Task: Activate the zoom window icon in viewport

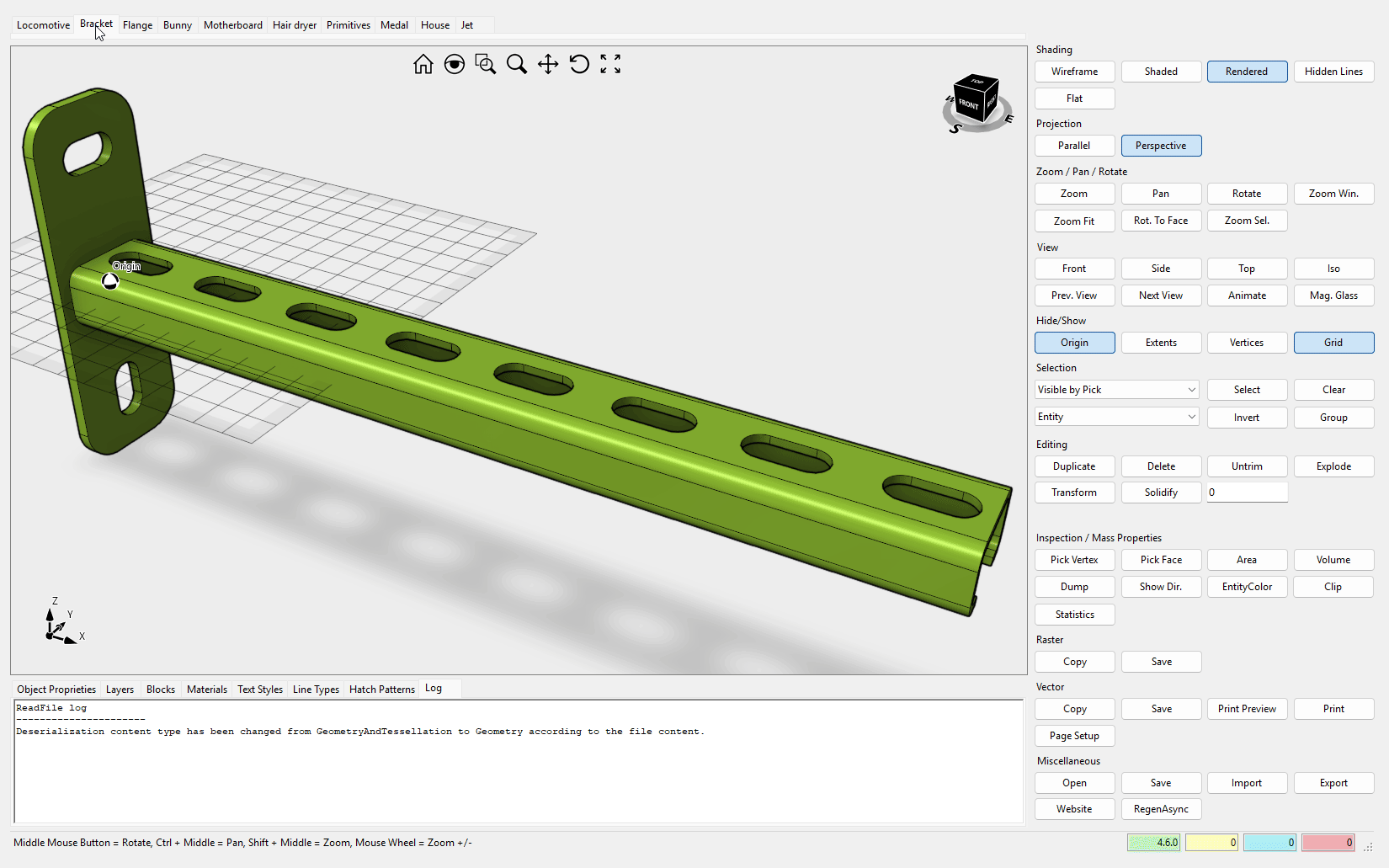Action: [486, 64]
